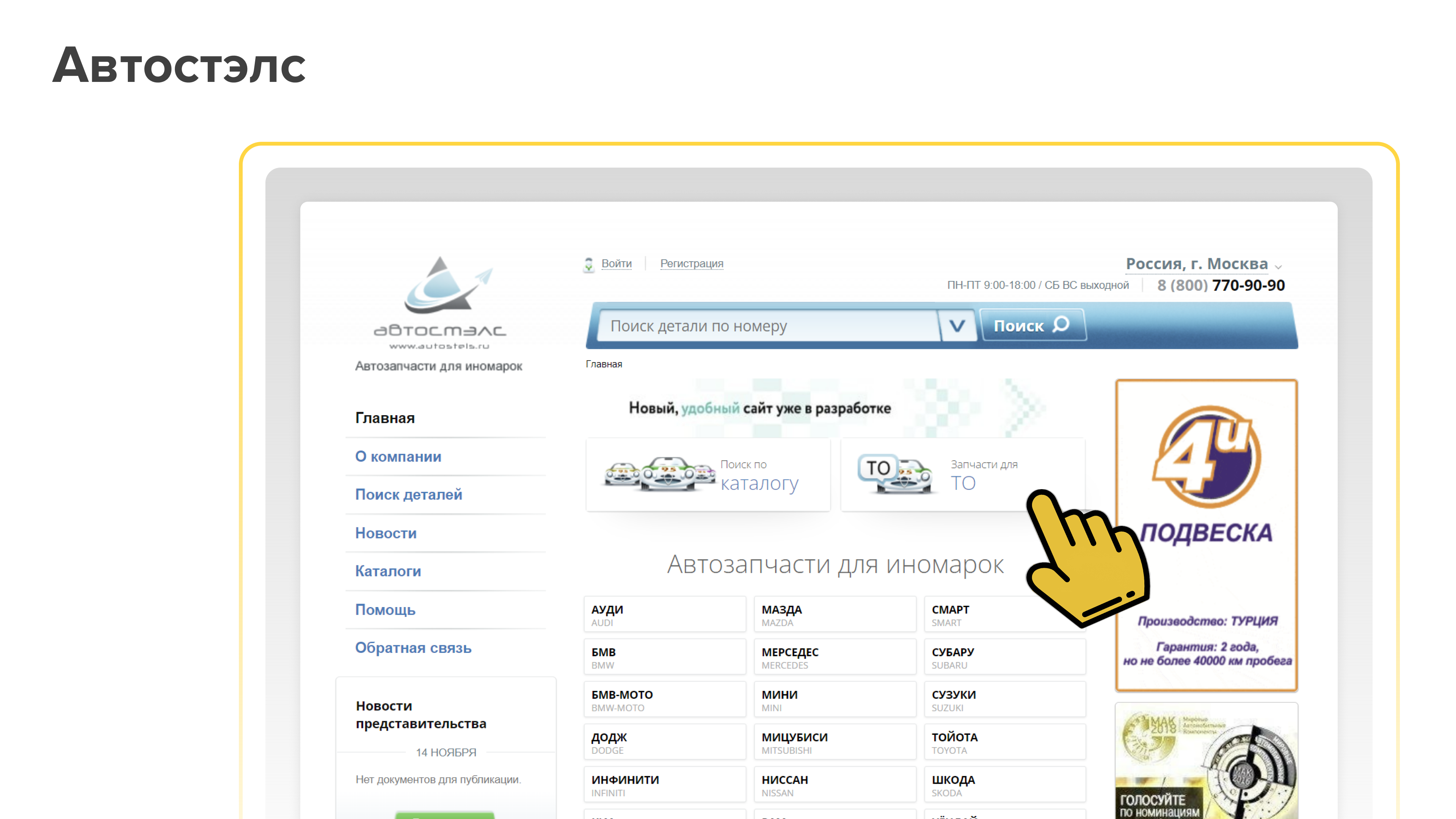Click the Главная breadcrumb
Screen dimensions: 1456x819
(x=604, y=364)
